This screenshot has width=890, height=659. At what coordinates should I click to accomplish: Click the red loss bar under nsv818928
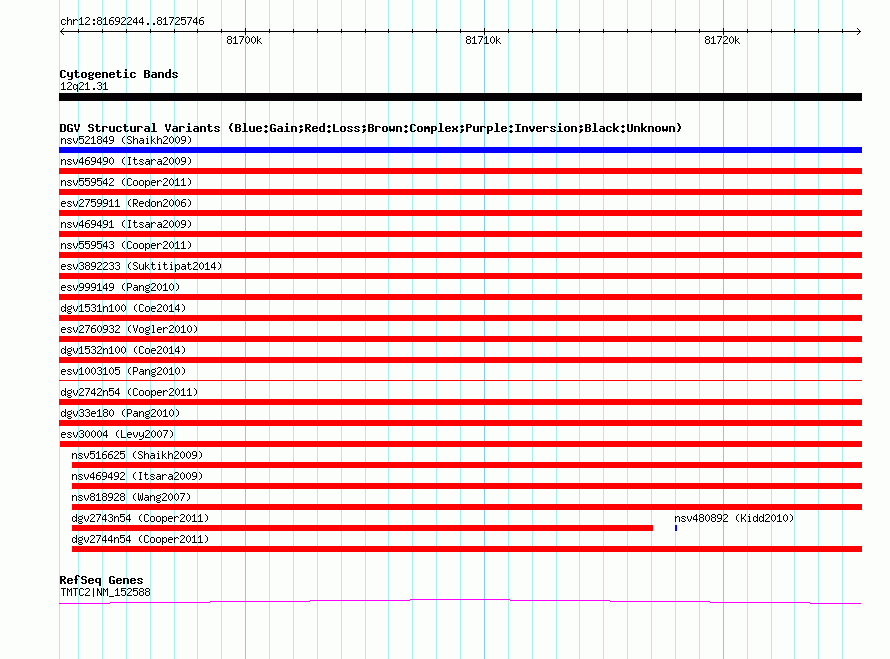point(467,507)
